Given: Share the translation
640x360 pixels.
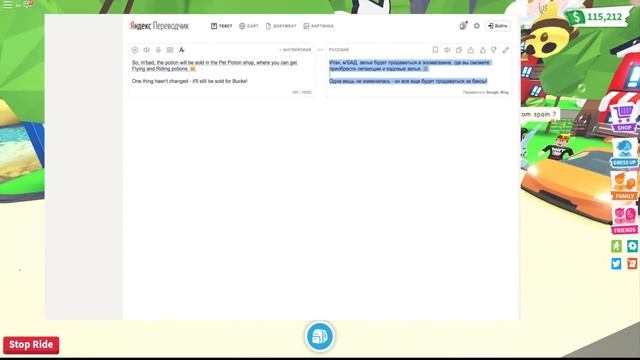Looking at the screenshot, I should pos(471,50).
